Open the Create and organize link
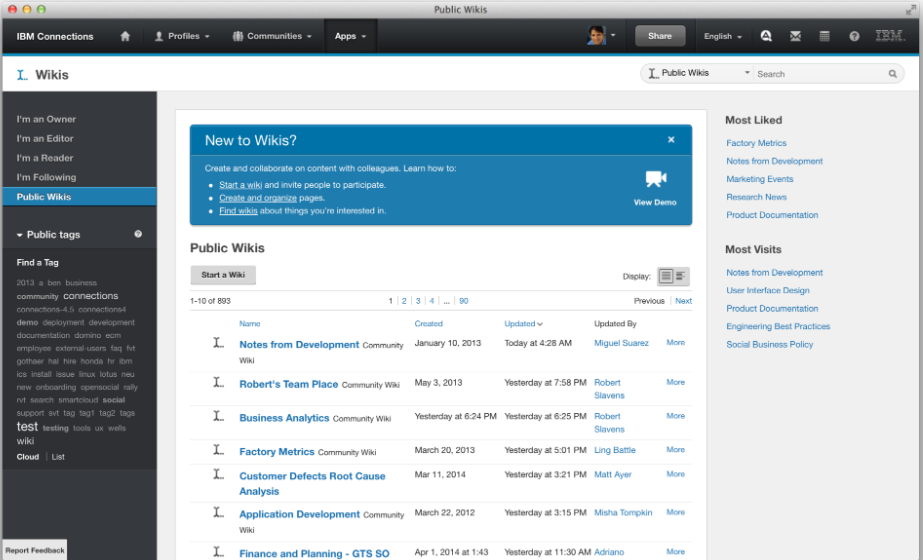Viewport: 923px width, 560px height. pos(258,198)
